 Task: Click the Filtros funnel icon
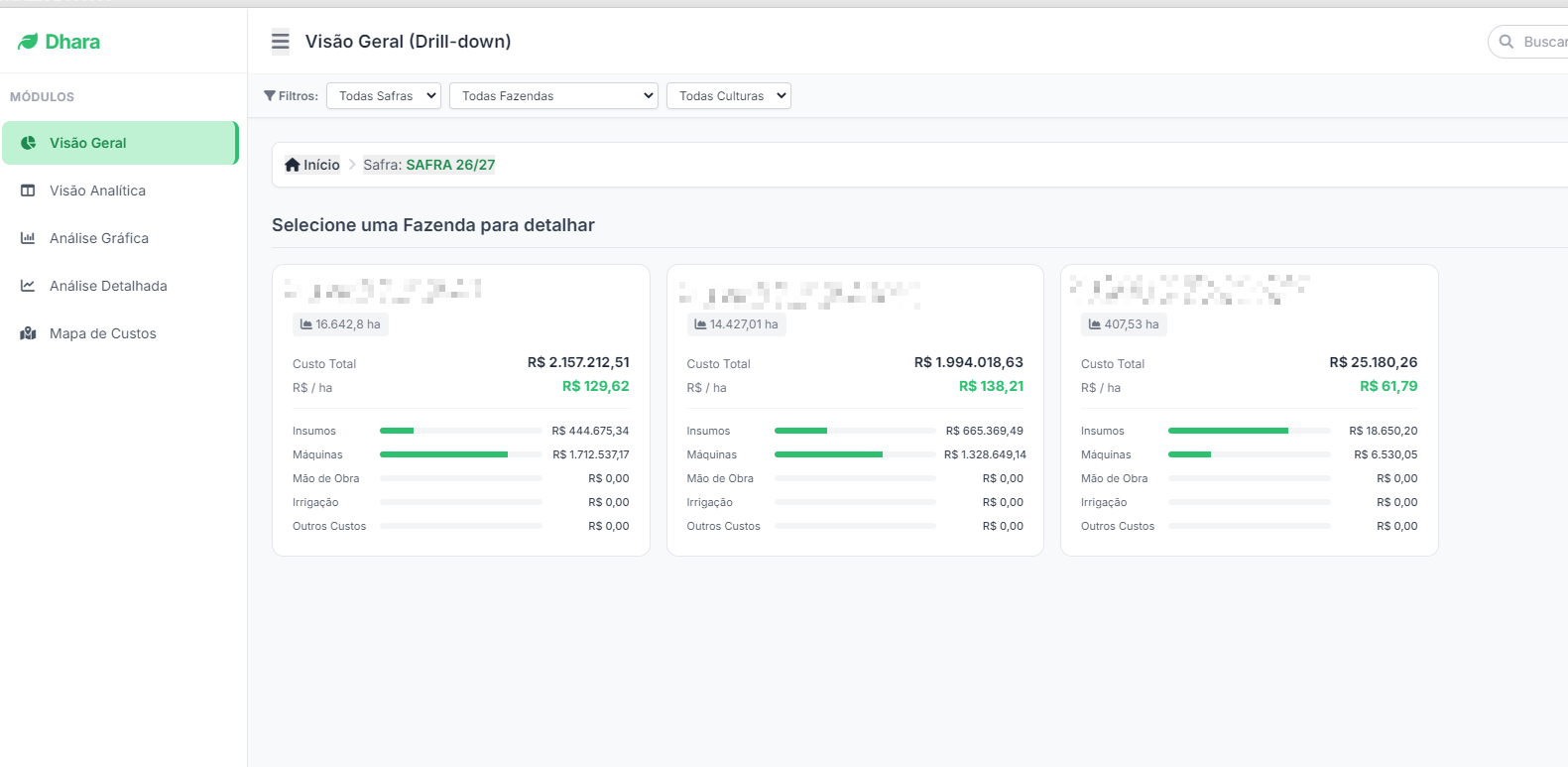point(270,96)
